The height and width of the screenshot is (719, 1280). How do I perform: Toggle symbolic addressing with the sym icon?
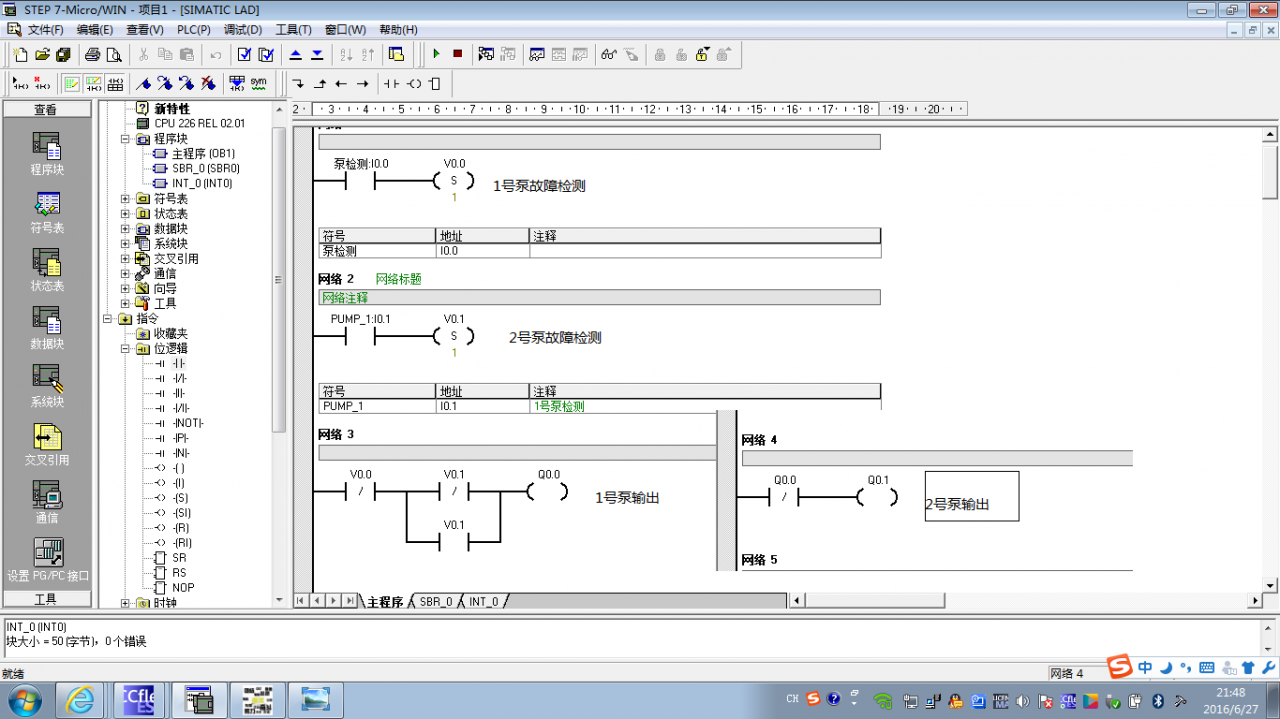coord(259,83)
